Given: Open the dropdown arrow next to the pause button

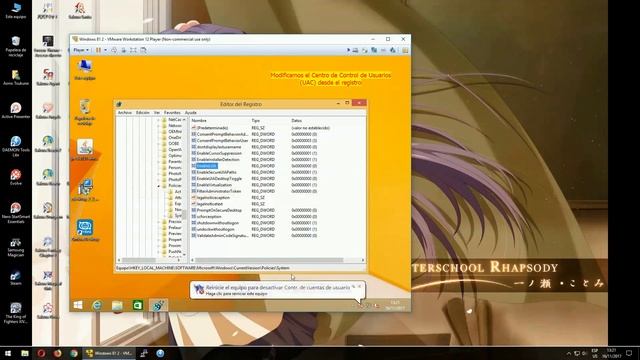Looking at the screenshot, I should coord(105,50).
